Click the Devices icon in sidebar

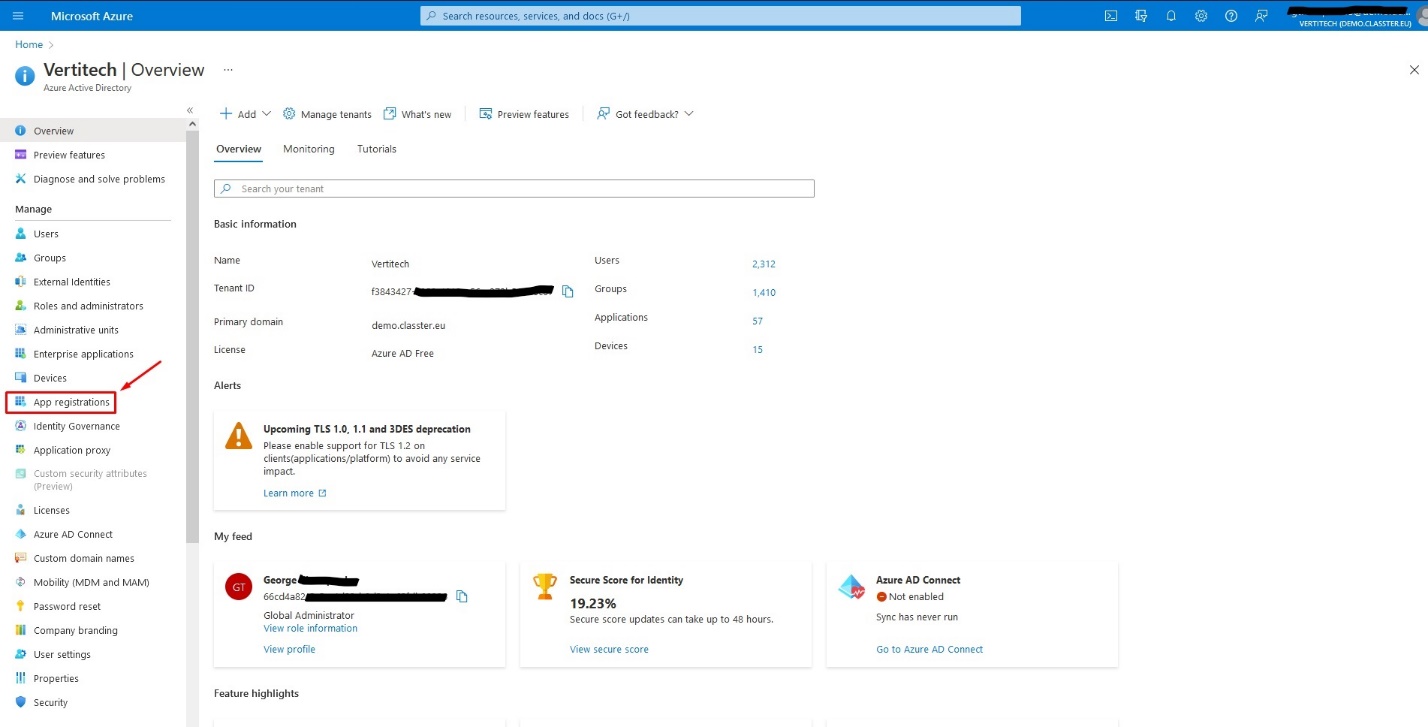(x=21, y=377)
